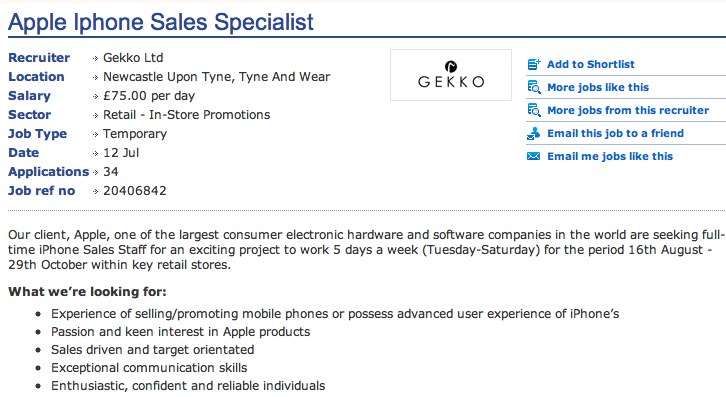Click the arrow bullet beside Salary
The width and height of the screenshot is (726, 397).
tap(95, 96)
